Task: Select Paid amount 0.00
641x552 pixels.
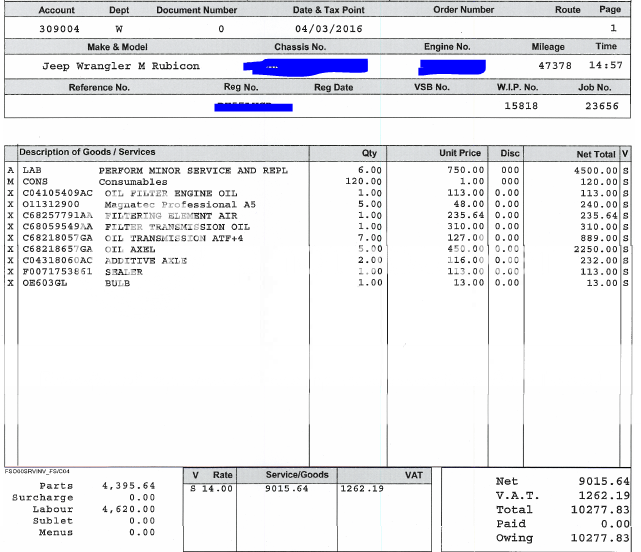Action: tap(615, 524)
